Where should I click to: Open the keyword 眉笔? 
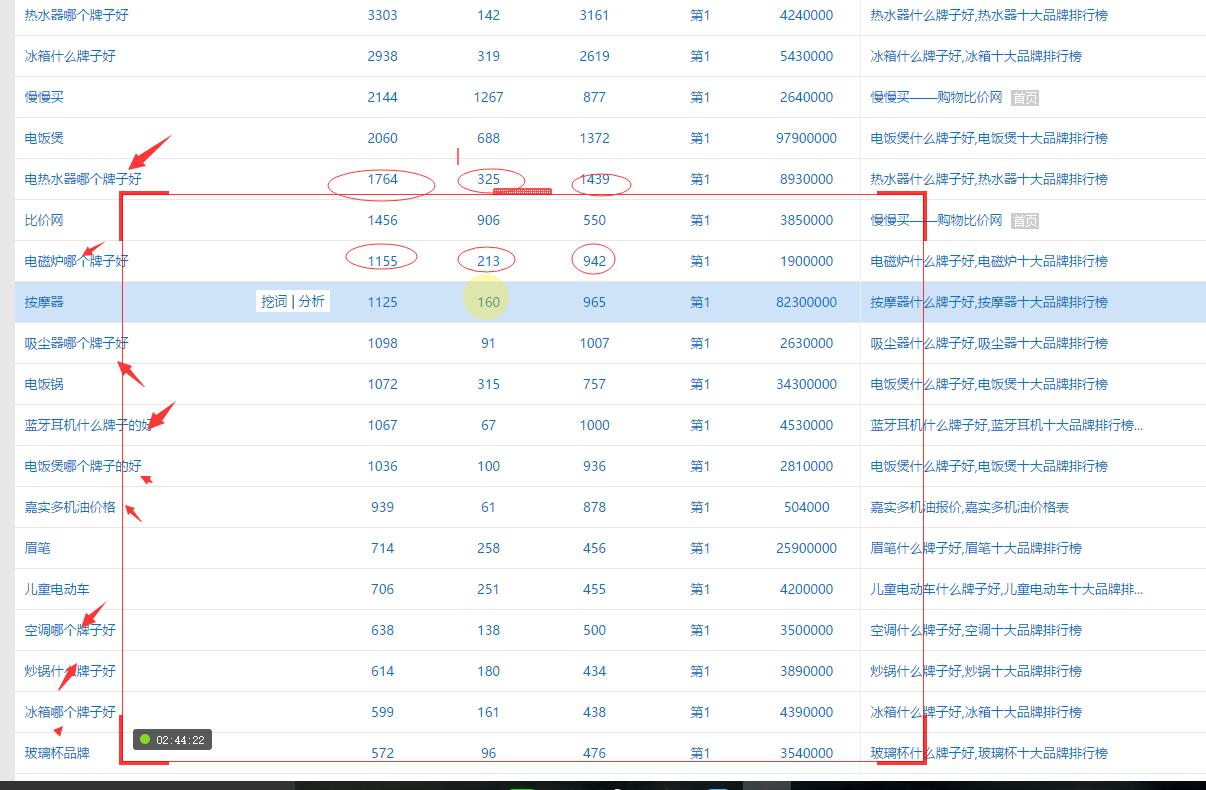pyautogui.click(x=40, y=548)
